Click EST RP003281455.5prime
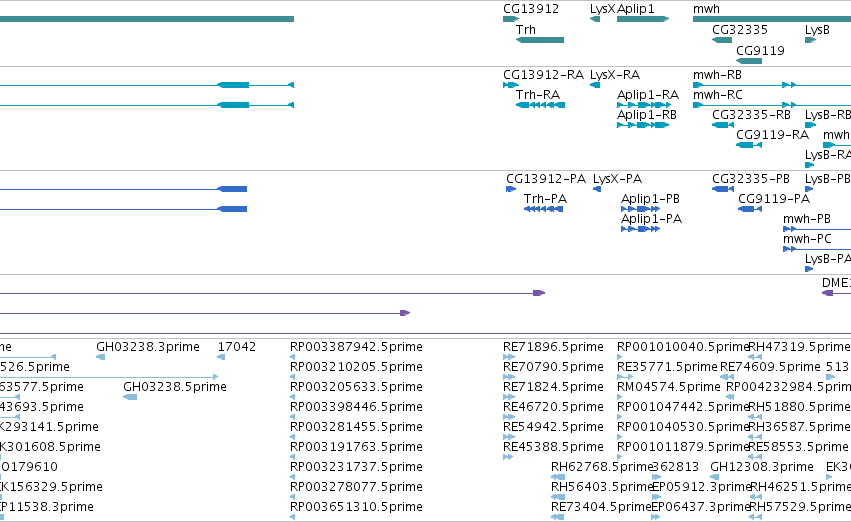The width and height of the screenshot is (851, 522). [356, 427]
